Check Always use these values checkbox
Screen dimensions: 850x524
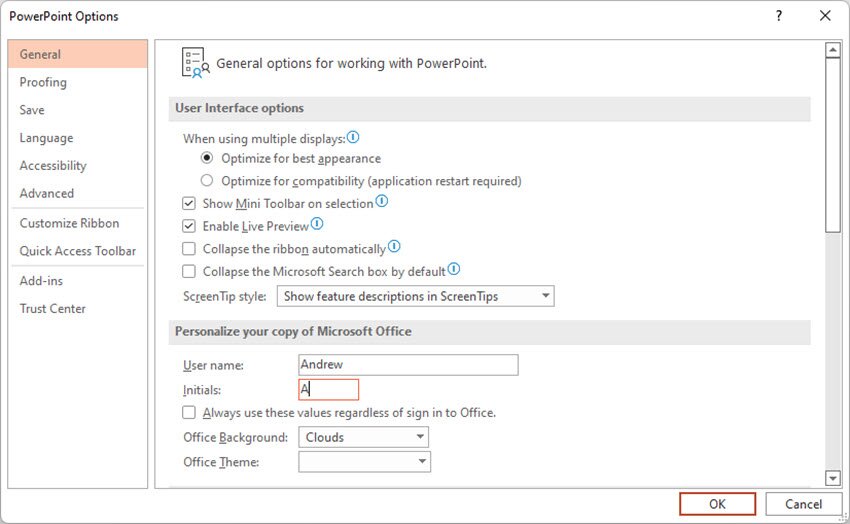(x=190, y=412)
